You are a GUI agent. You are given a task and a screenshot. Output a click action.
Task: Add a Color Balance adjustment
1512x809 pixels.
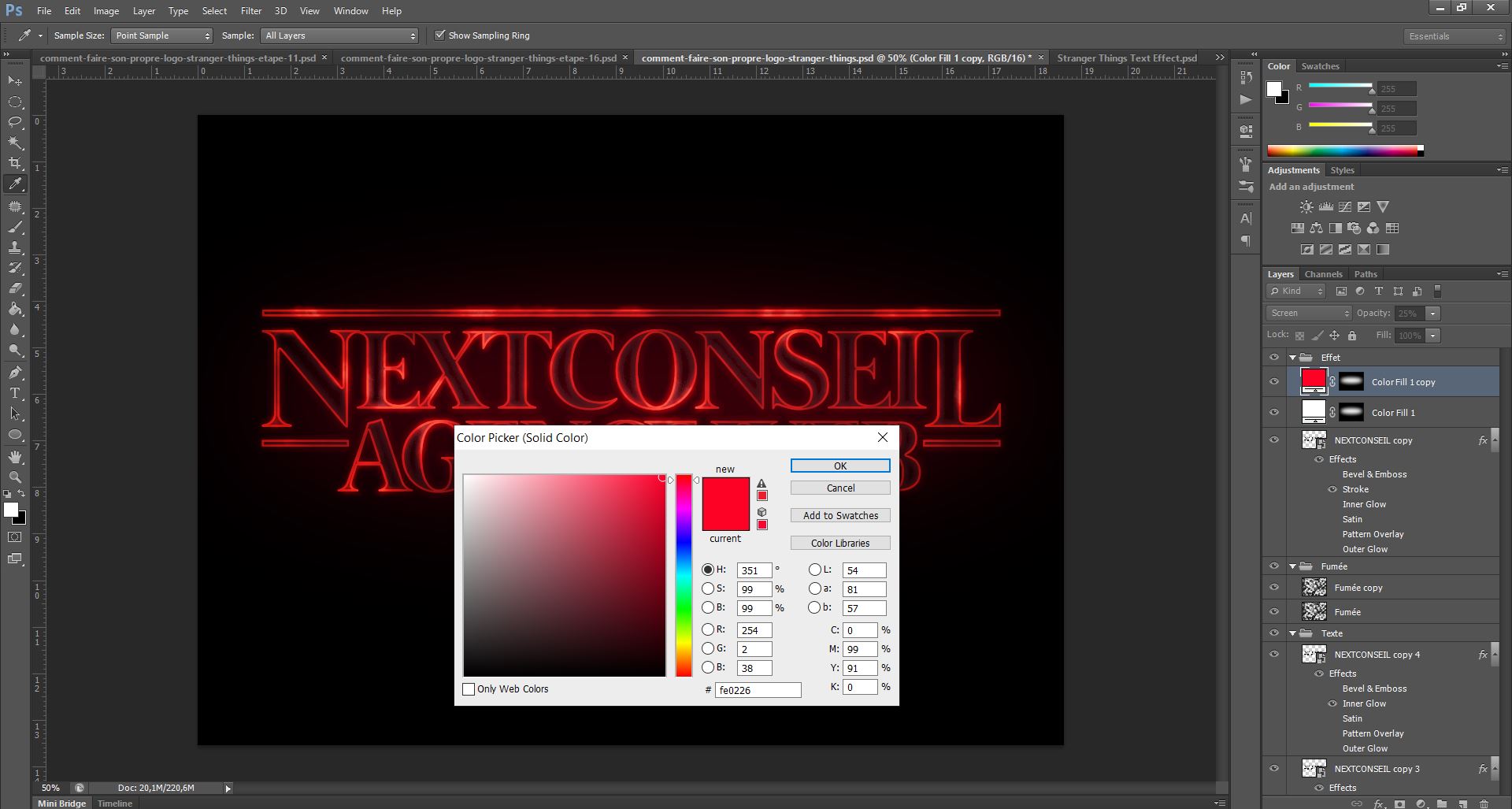[x=1317, y=228]
